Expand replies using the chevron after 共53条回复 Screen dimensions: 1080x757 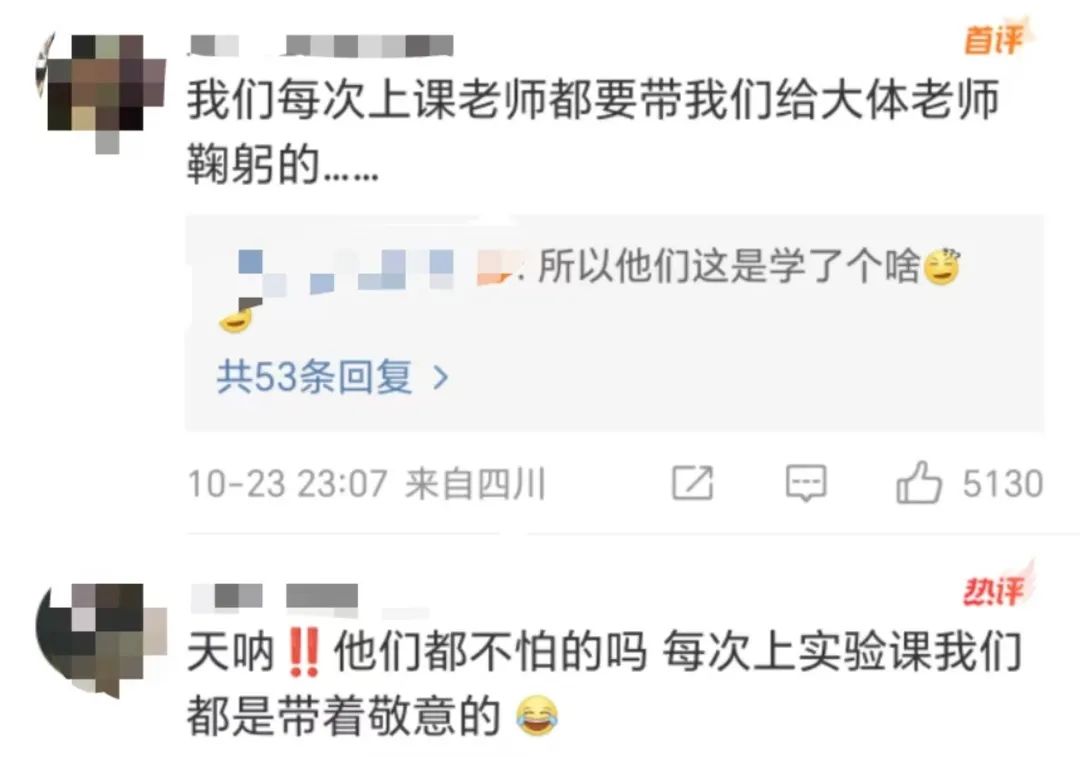tap(441, 377)
